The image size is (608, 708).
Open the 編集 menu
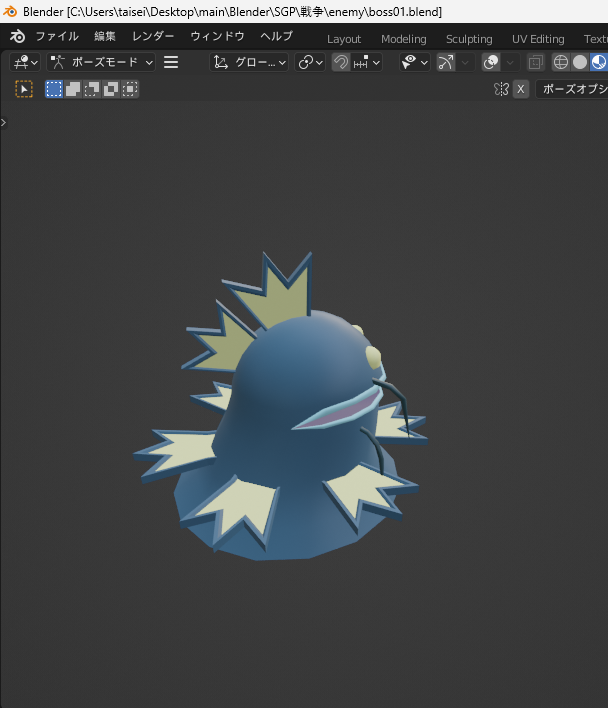[x=105, y=37]
